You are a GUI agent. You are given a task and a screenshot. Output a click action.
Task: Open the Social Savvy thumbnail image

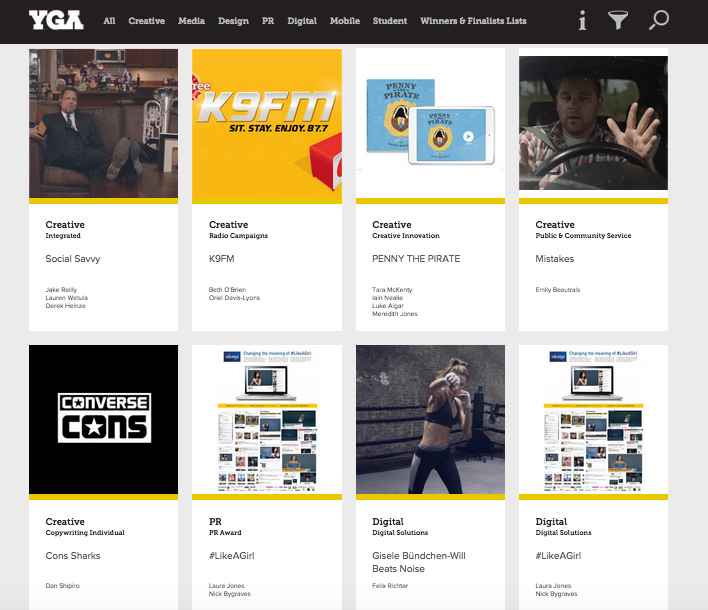(103, 123)
